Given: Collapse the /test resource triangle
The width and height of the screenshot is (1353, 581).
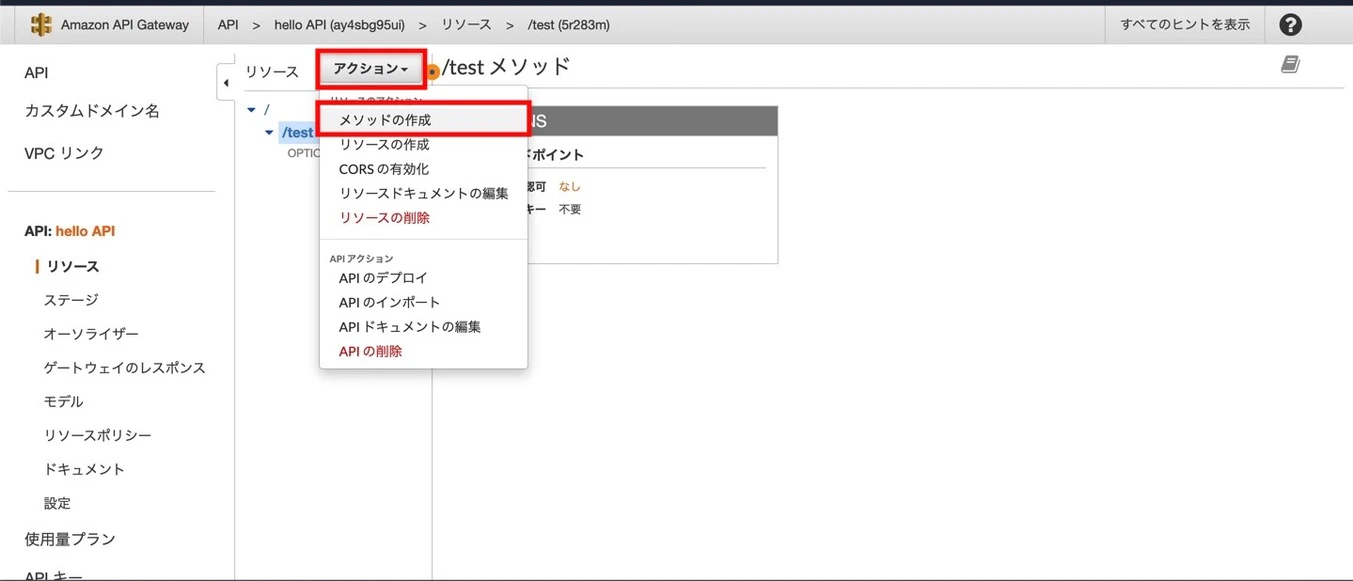Looking at the screenshot, I should click(269, 132).
